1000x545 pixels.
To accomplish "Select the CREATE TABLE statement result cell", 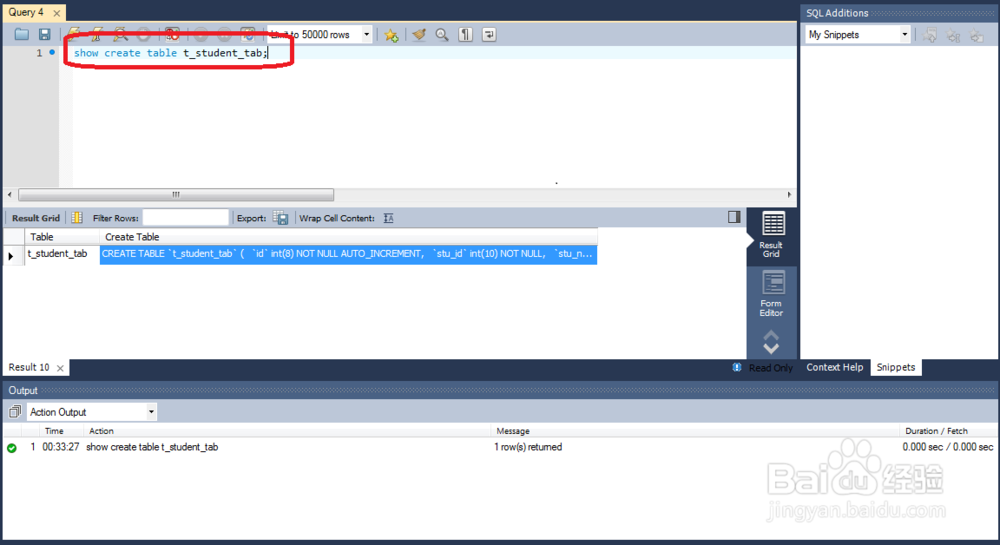I will tap(348, 254).
